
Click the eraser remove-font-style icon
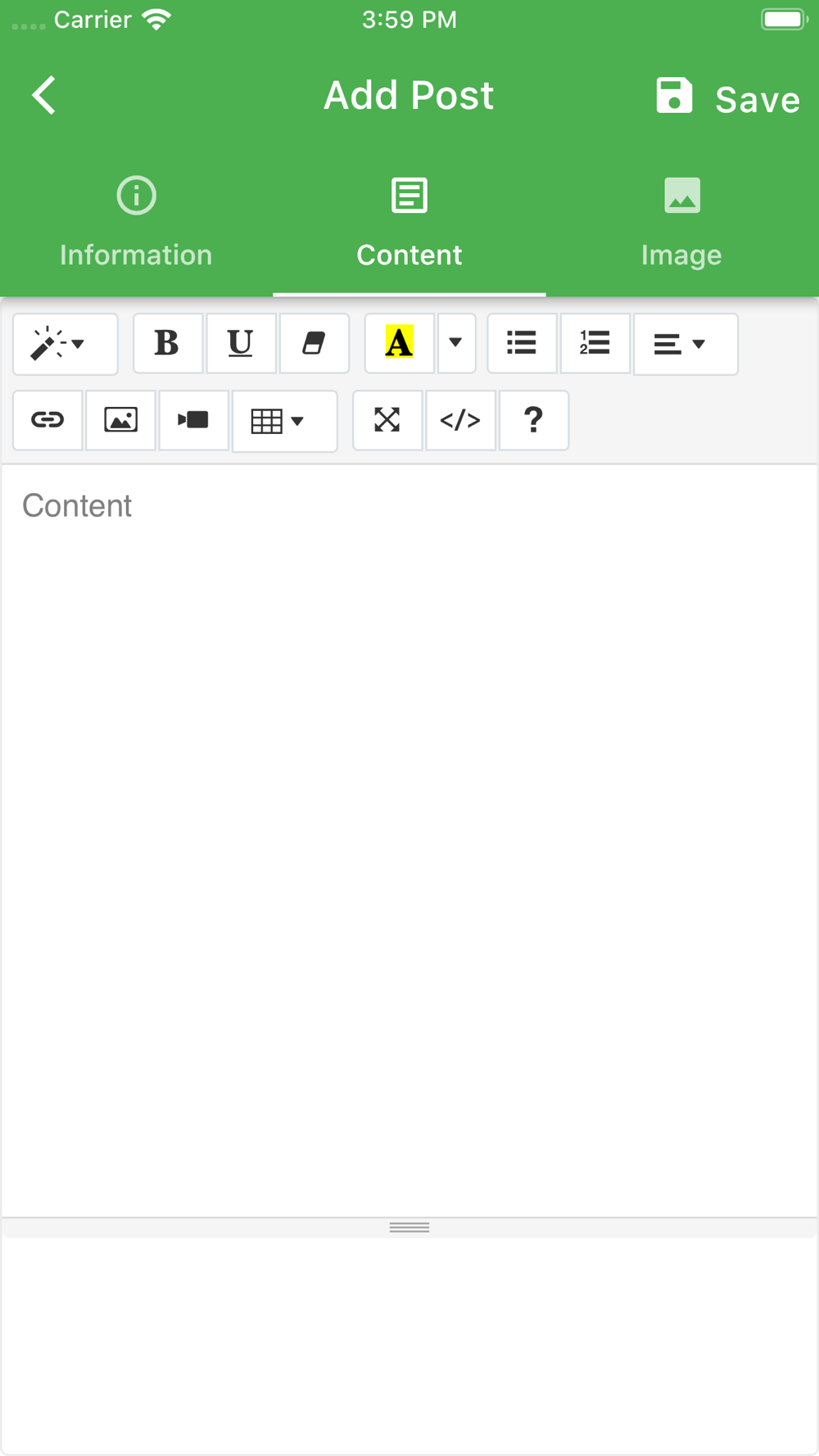click(x=314, y=344)
